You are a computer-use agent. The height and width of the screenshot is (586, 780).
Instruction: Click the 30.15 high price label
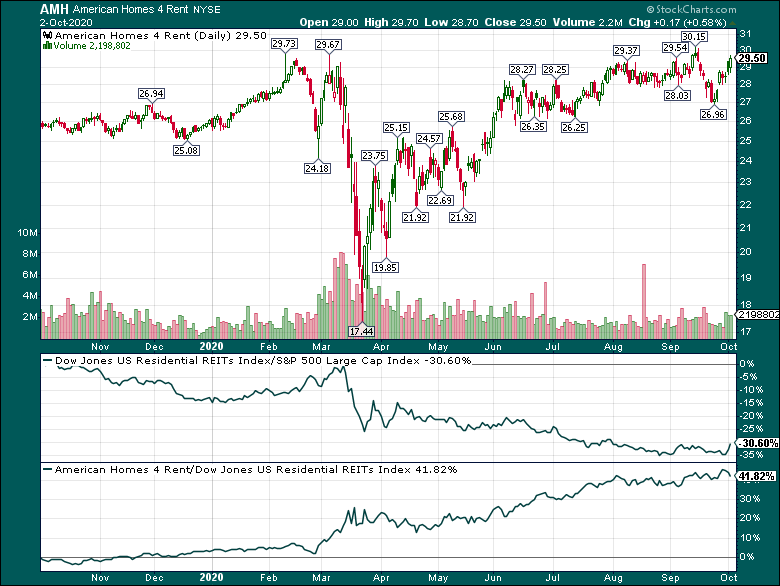click(x=694, y=36)
